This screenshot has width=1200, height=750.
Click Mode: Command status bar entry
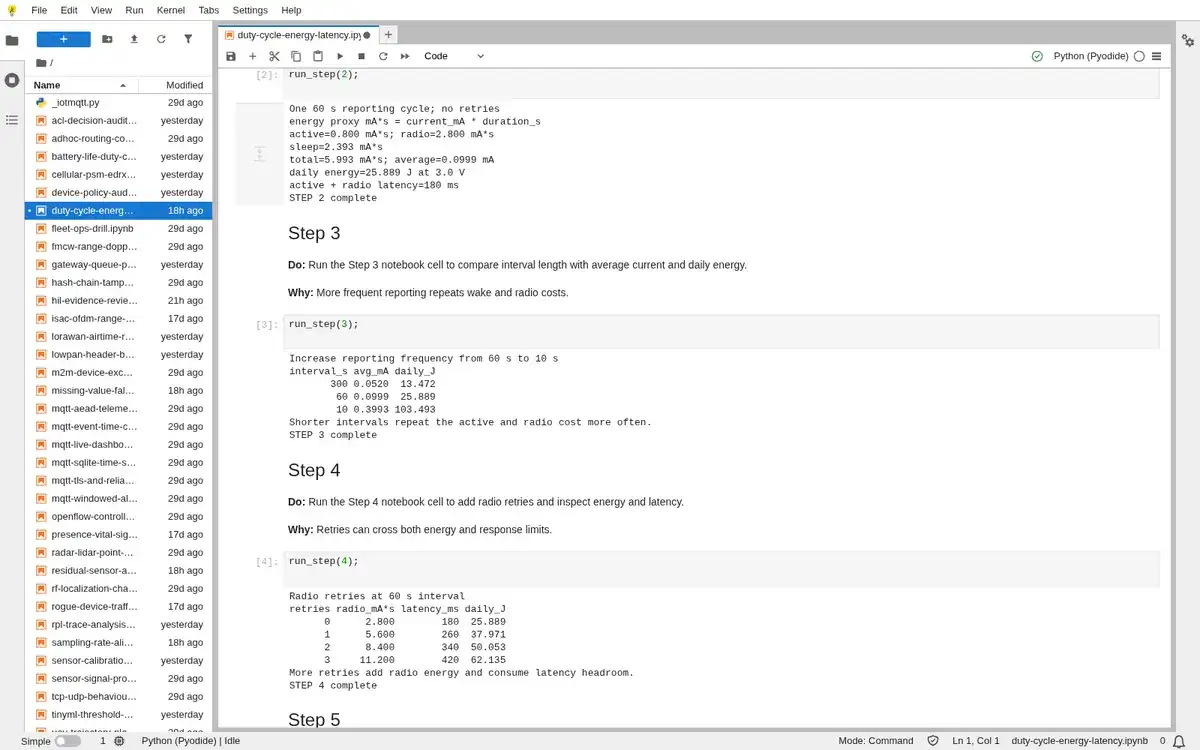tap(875, 741)
